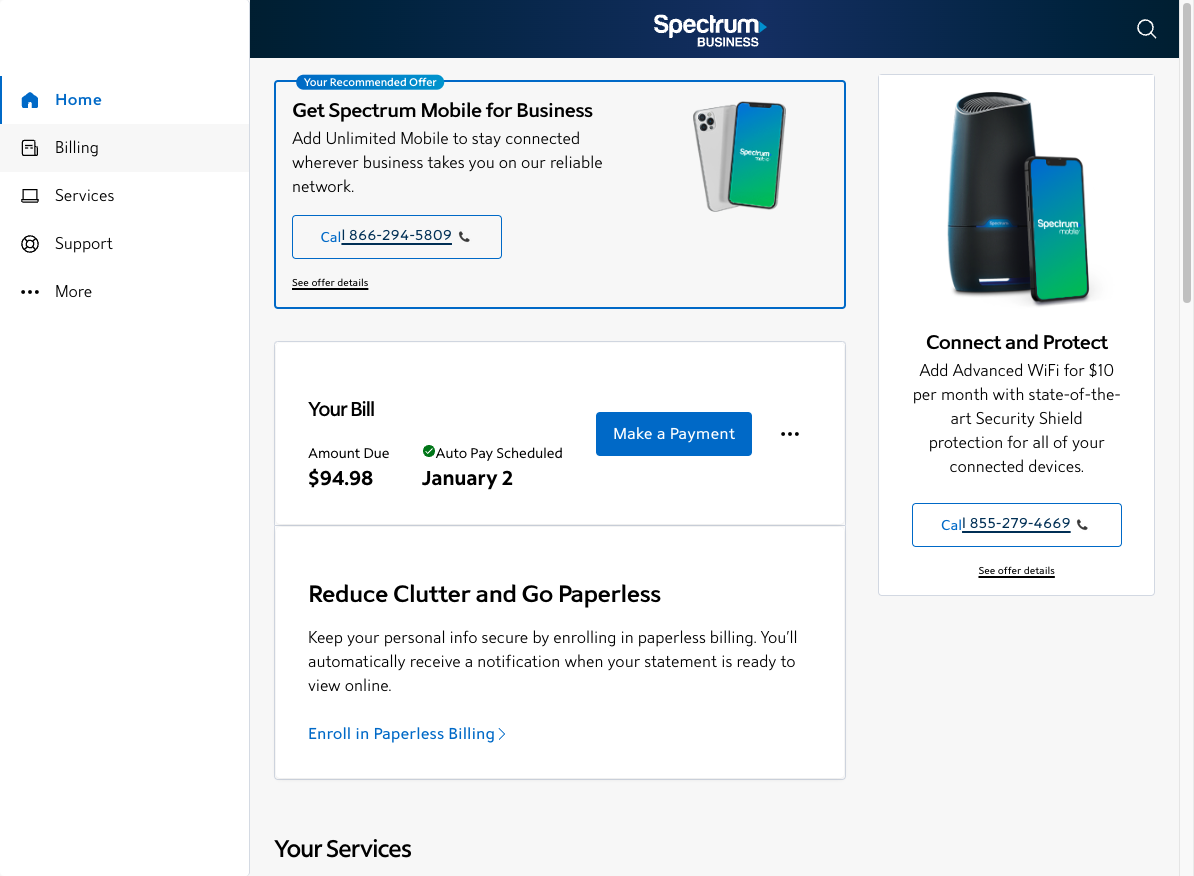This screenshot has height=876, width=1194.
Task: Open bill options three-dot menu
Action: (790, 434)
